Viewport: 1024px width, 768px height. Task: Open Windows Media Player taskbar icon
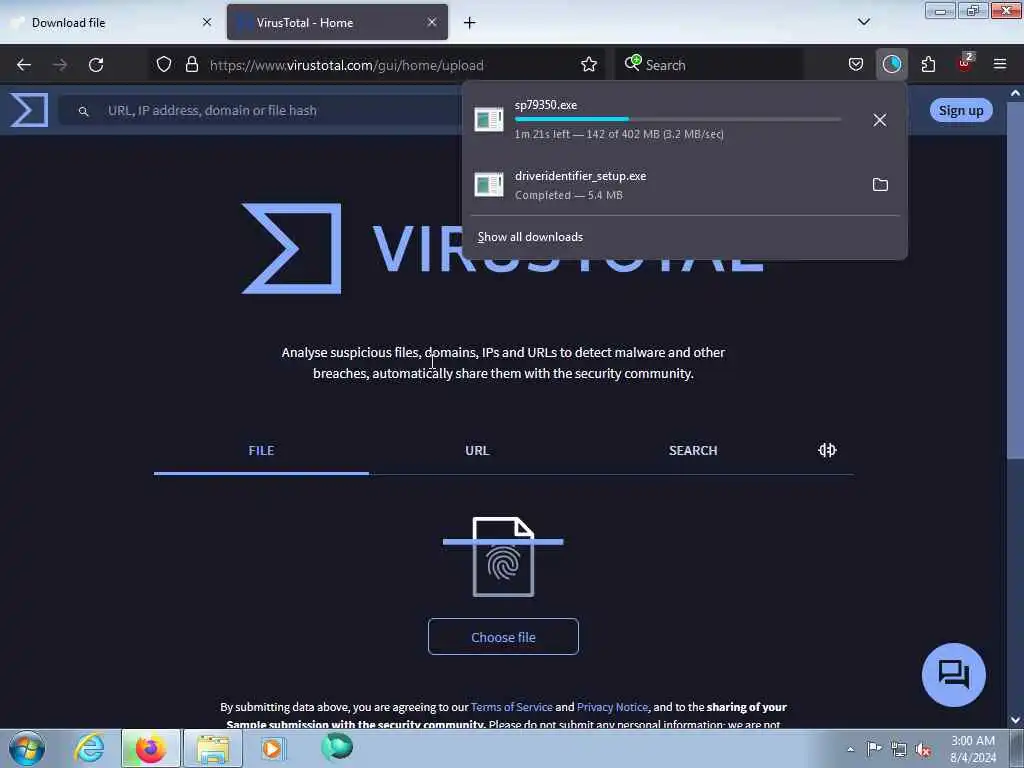[272, 748]
